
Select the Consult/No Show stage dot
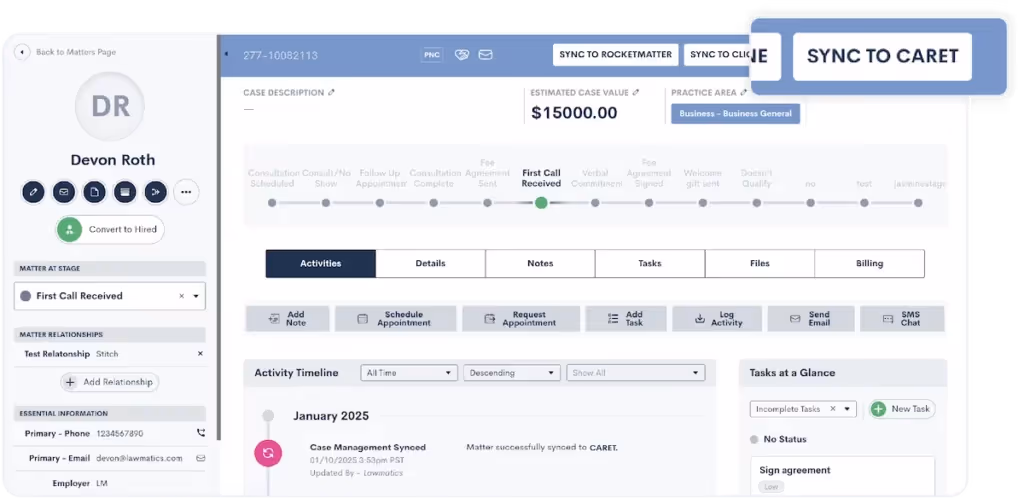326,203
